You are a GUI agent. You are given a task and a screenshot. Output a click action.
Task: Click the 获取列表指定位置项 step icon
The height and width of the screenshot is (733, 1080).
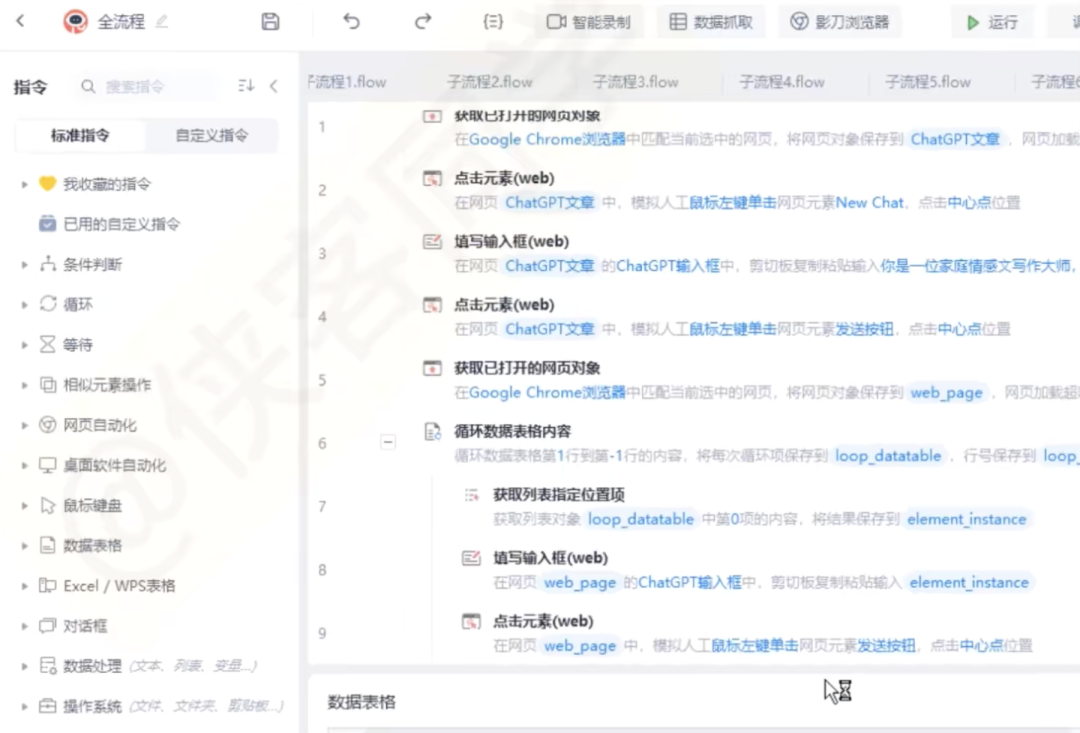click(472, 495)
